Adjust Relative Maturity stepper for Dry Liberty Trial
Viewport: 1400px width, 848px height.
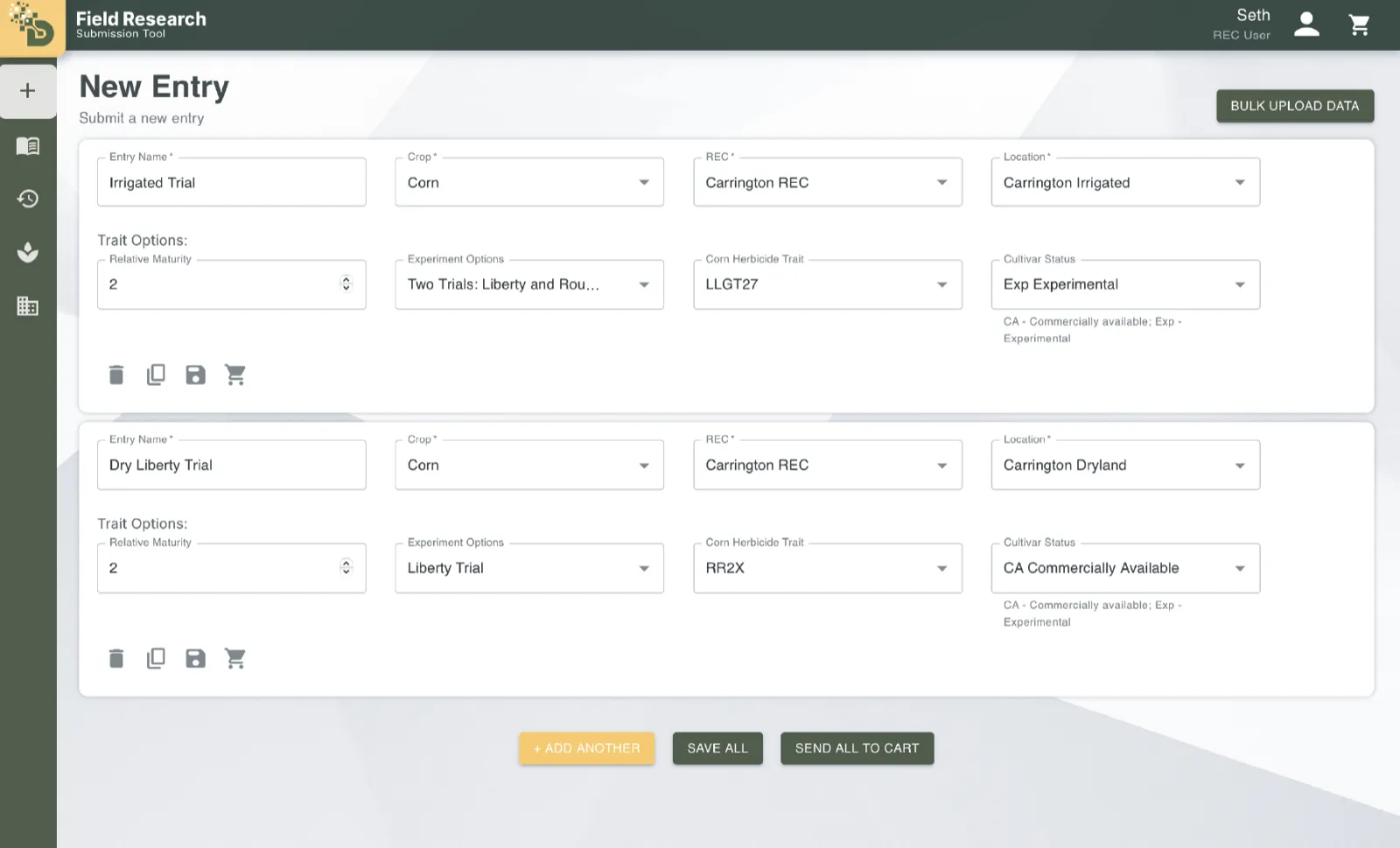pyautogui.click(x=346, y=567)
